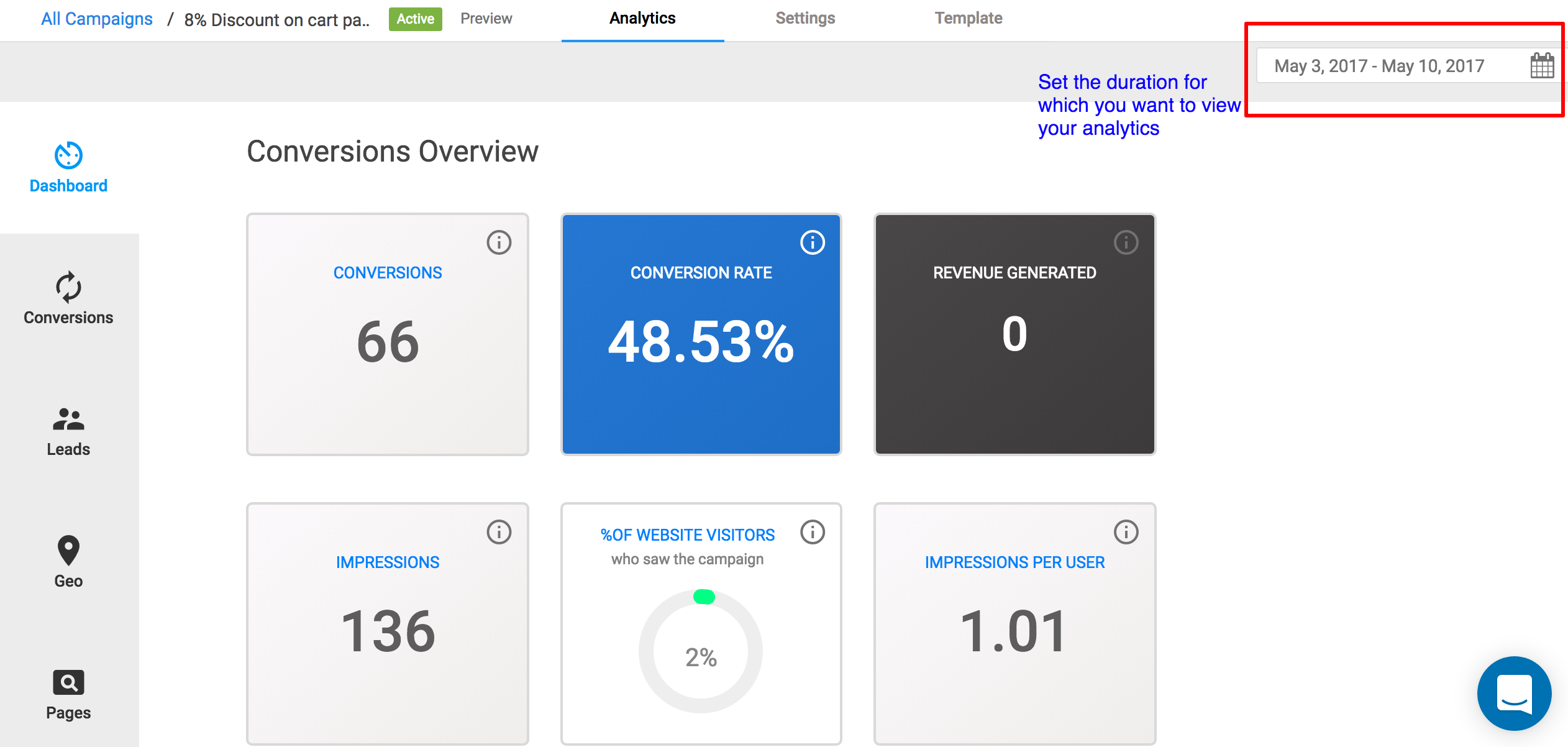This screenshot has width=1568, height=747.
Task: Show info for % of Website Visitors
Action: click(812, 532)
